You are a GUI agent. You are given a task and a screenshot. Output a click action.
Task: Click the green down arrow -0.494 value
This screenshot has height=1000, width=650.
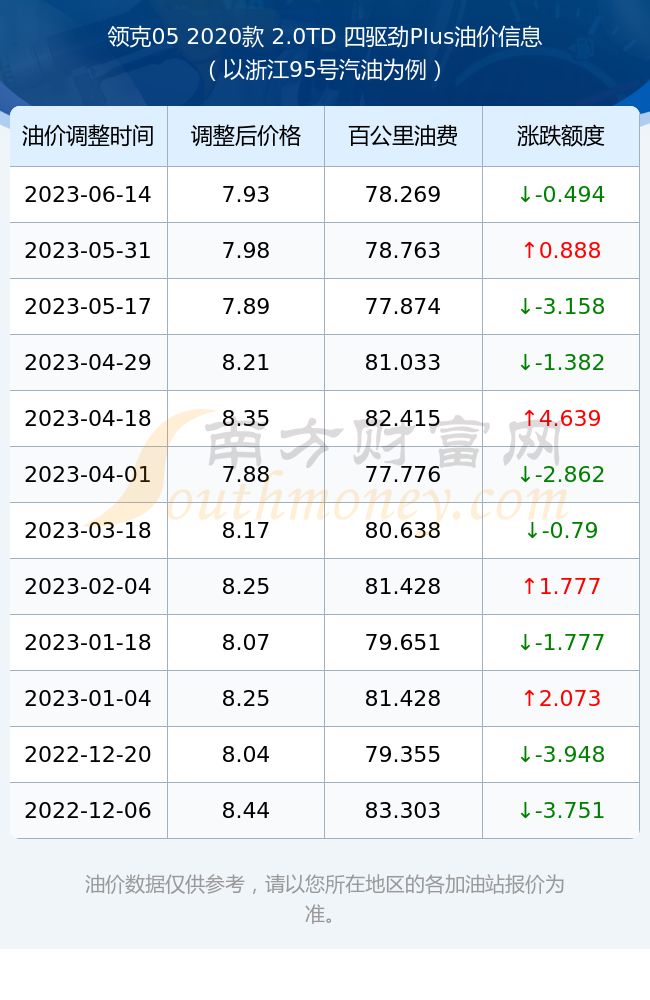pyautogui.click(x=561, y=195)
